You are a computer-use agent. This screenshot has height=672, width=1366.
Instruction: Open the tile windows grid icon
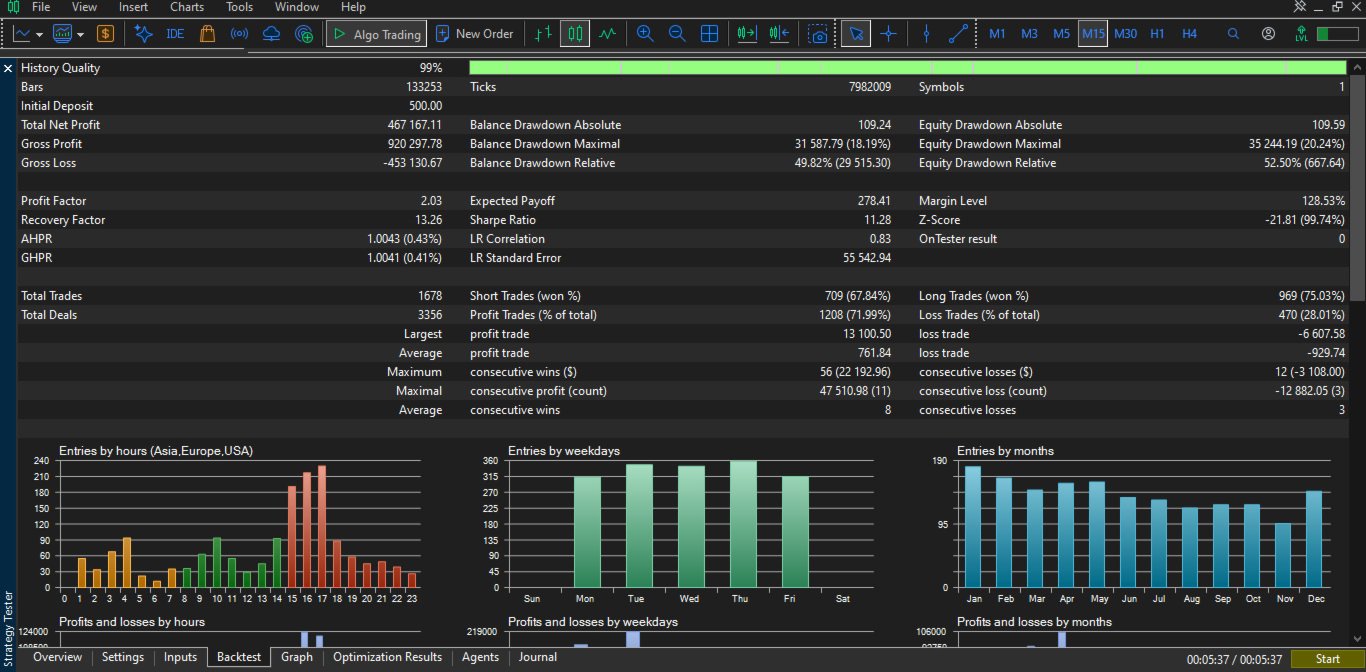709,33
